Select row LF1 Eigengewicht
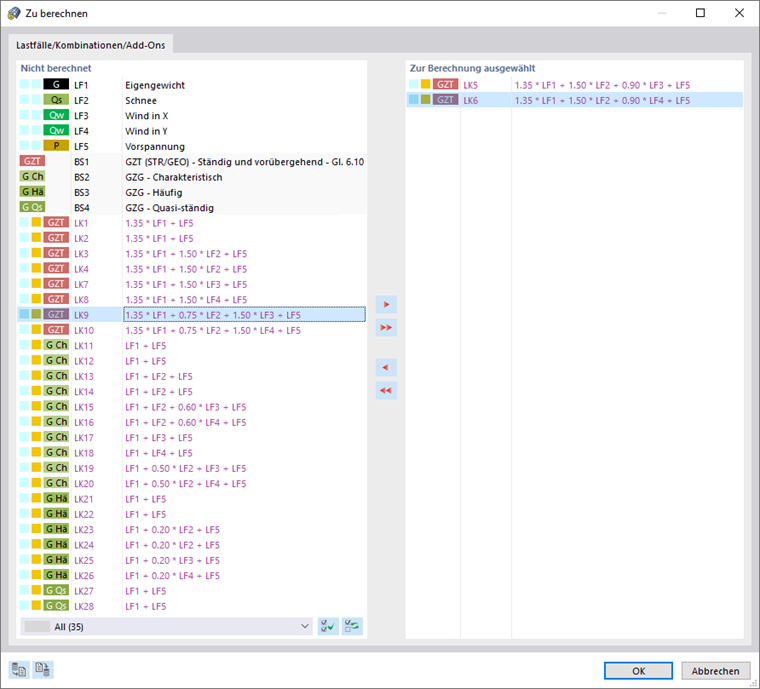The image size is (760, 689). click(x=192, y=85)
